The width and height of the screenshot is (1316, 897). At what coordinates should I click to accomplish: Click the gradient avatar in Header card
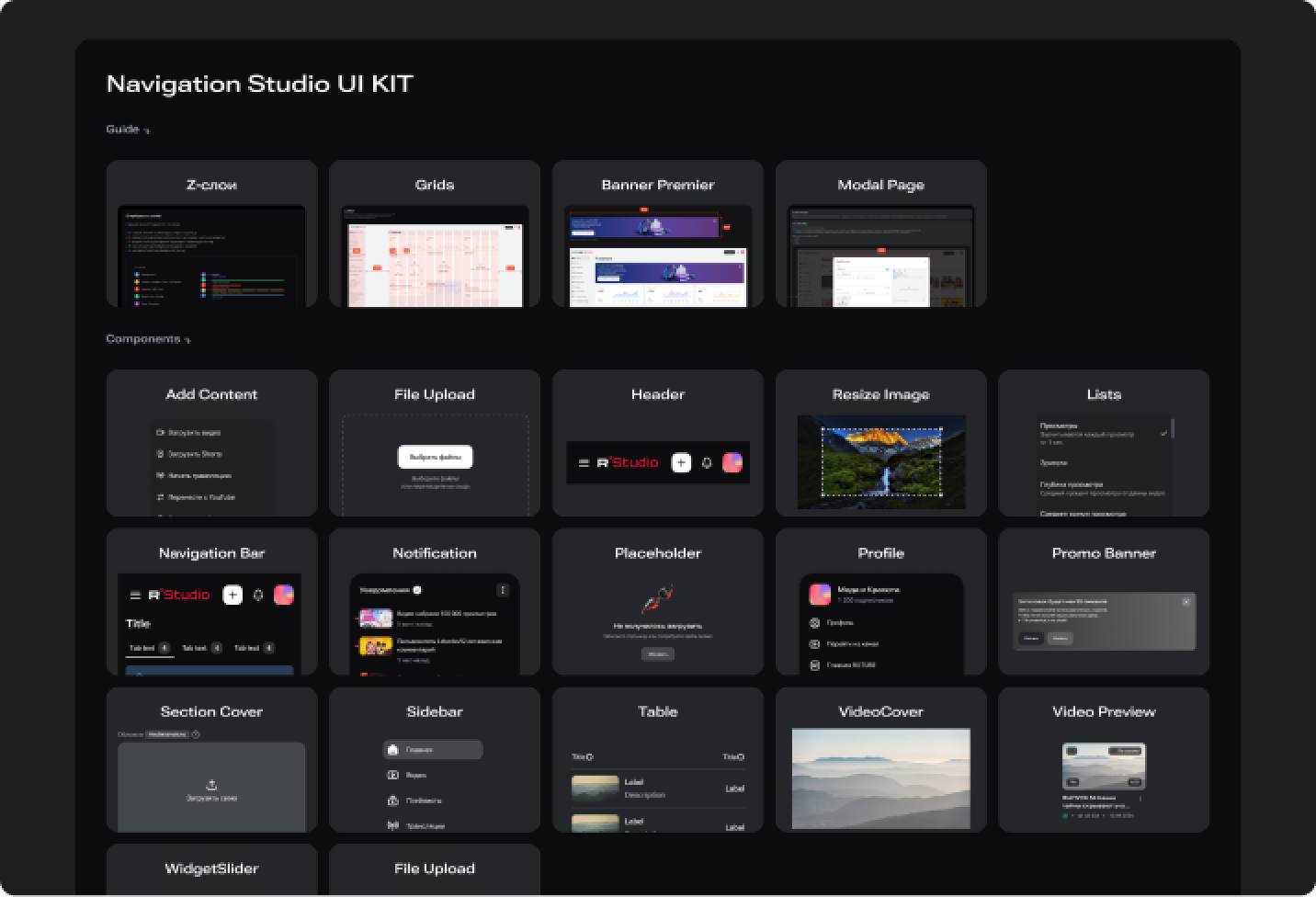click(x=732, y=462)
